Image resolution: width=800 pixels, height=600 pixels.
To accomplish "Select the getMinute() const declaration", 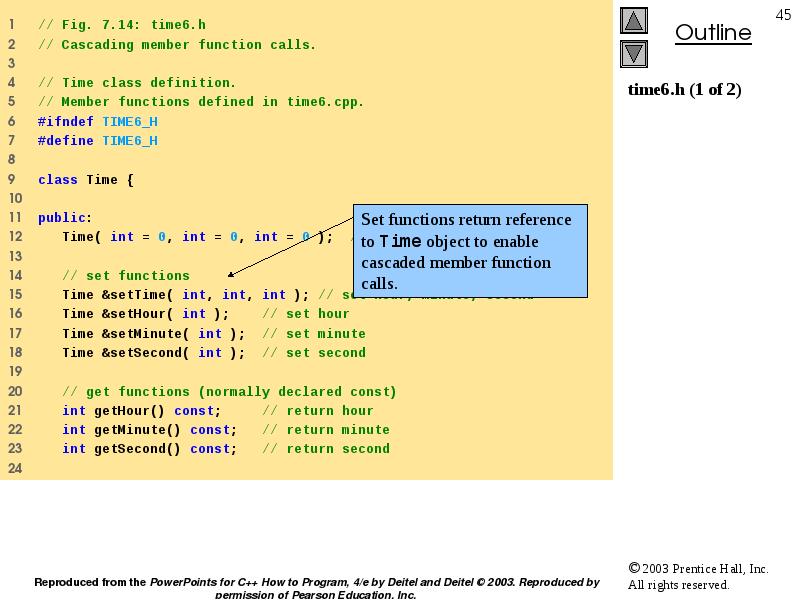I will tap(149, 430).
